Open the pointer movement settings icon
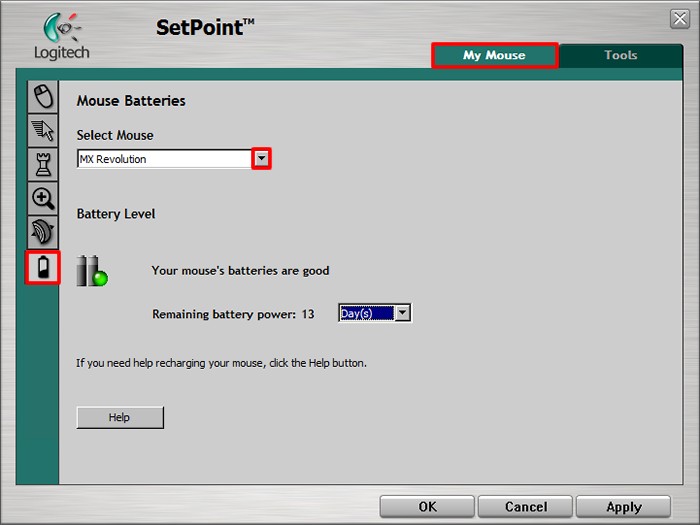Image resolution: width=700 pixels, height=525 pixels. click(43, 130)
